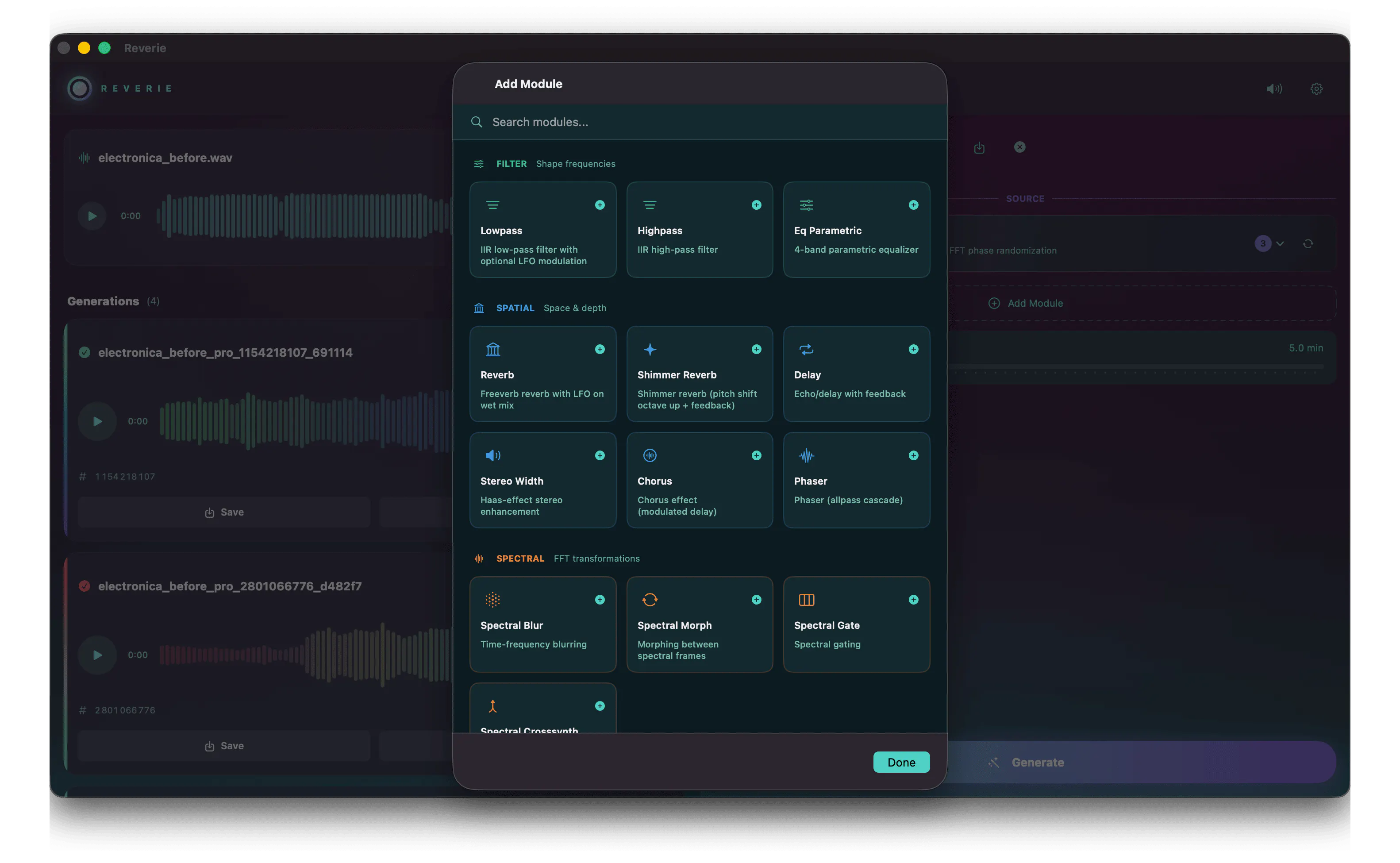The width and height of the screenshot is (1400, 863).
Task: Select the Spectral Gate card title
Action: [827, 625]
